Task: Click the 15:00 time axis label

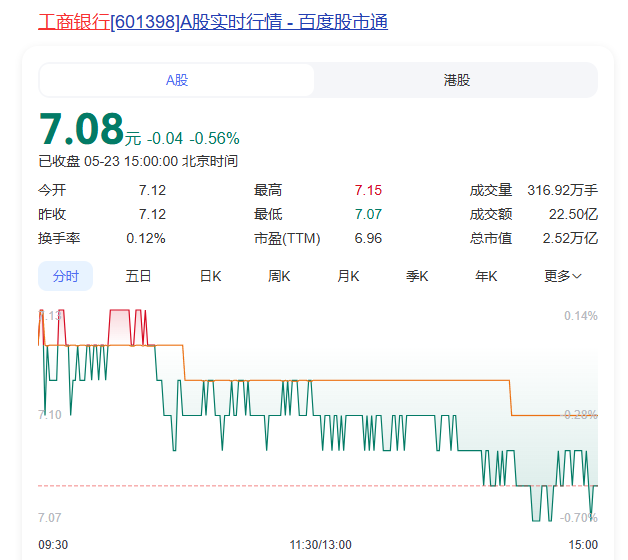Action: point(583,545)
